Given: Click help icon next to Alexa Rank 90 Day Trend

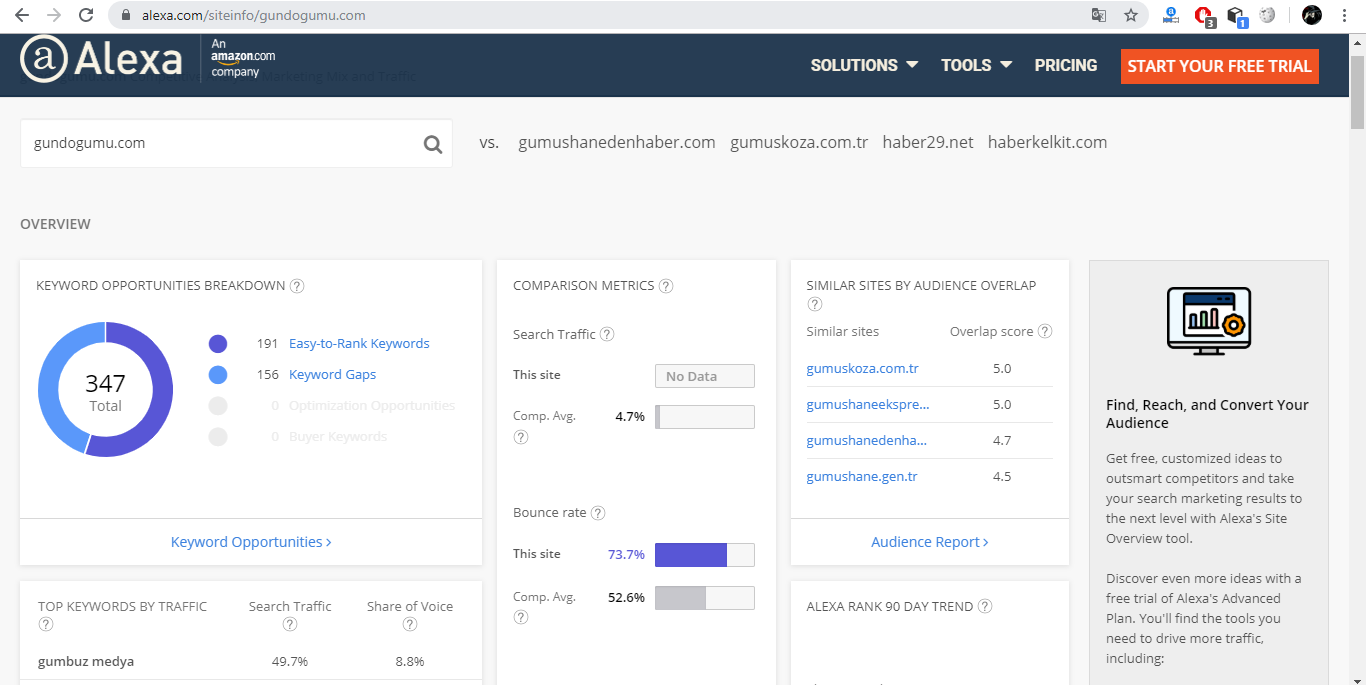Looking at the screenshot, I should click(x=985, y=606).
